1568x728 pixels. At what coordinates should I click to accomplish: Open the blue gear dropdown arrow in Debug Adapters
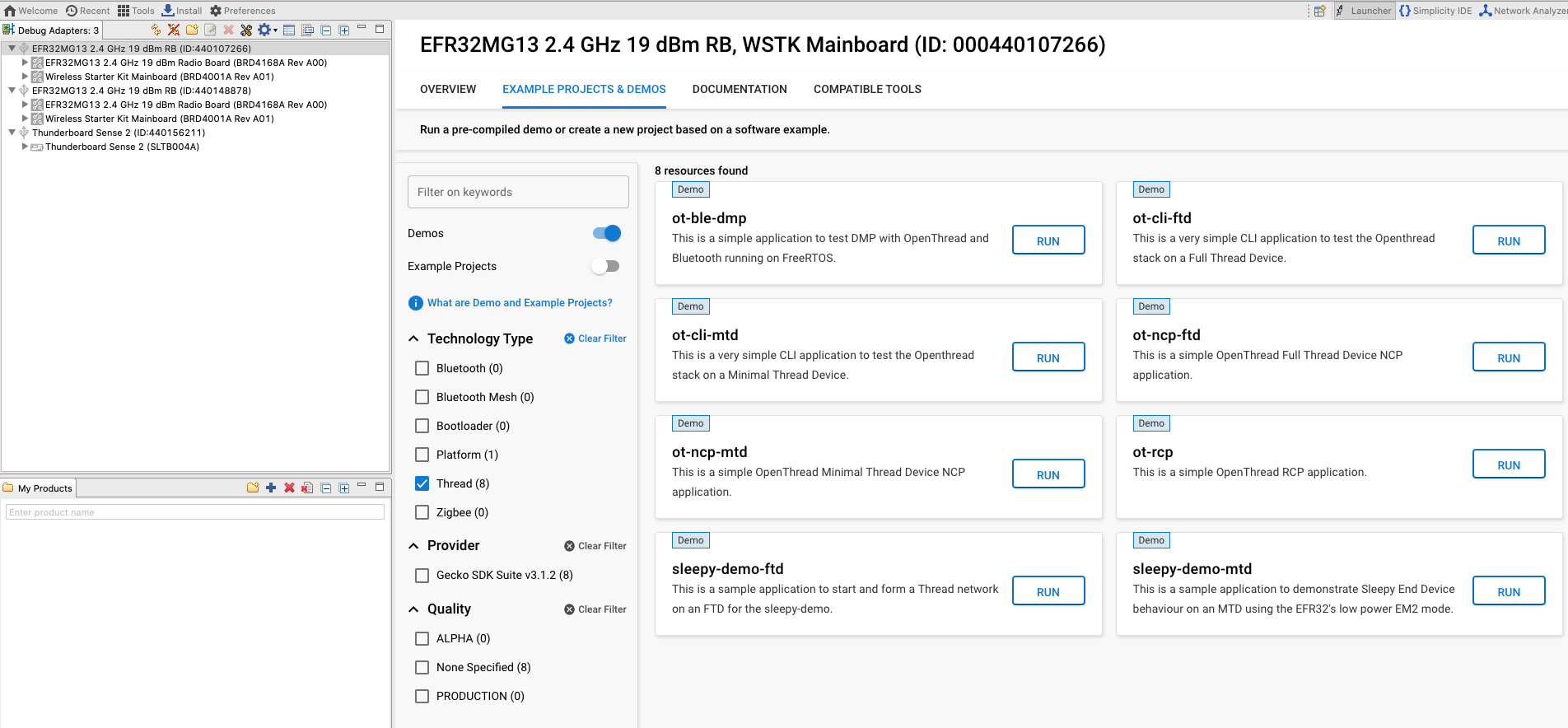coord(275,30)
